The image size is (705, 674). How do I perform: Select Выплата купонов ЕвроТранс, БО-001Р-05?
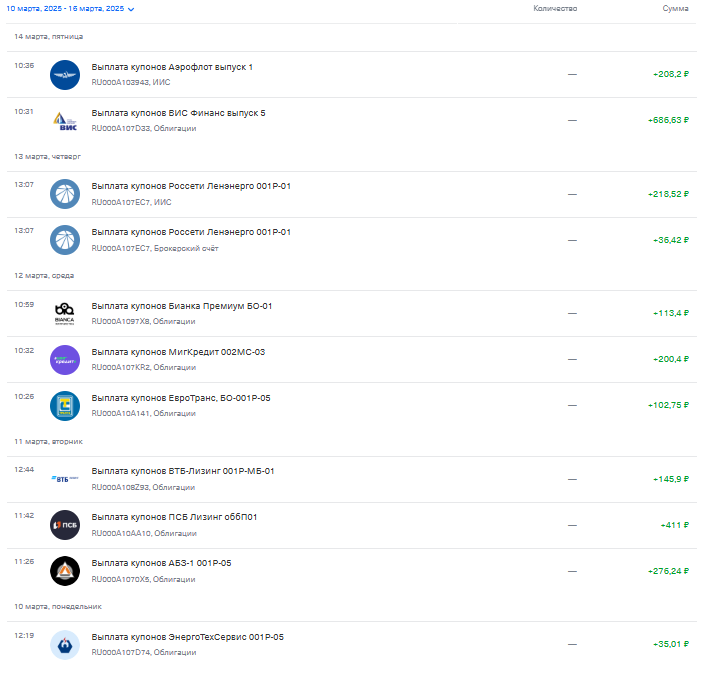point(181,398)
